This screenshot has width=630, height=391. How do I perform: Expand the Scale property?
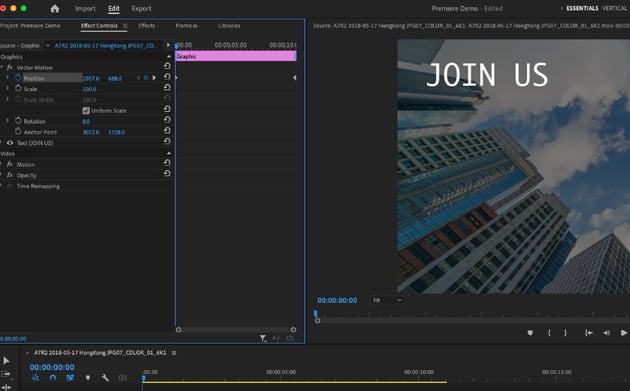coord(7,88)
